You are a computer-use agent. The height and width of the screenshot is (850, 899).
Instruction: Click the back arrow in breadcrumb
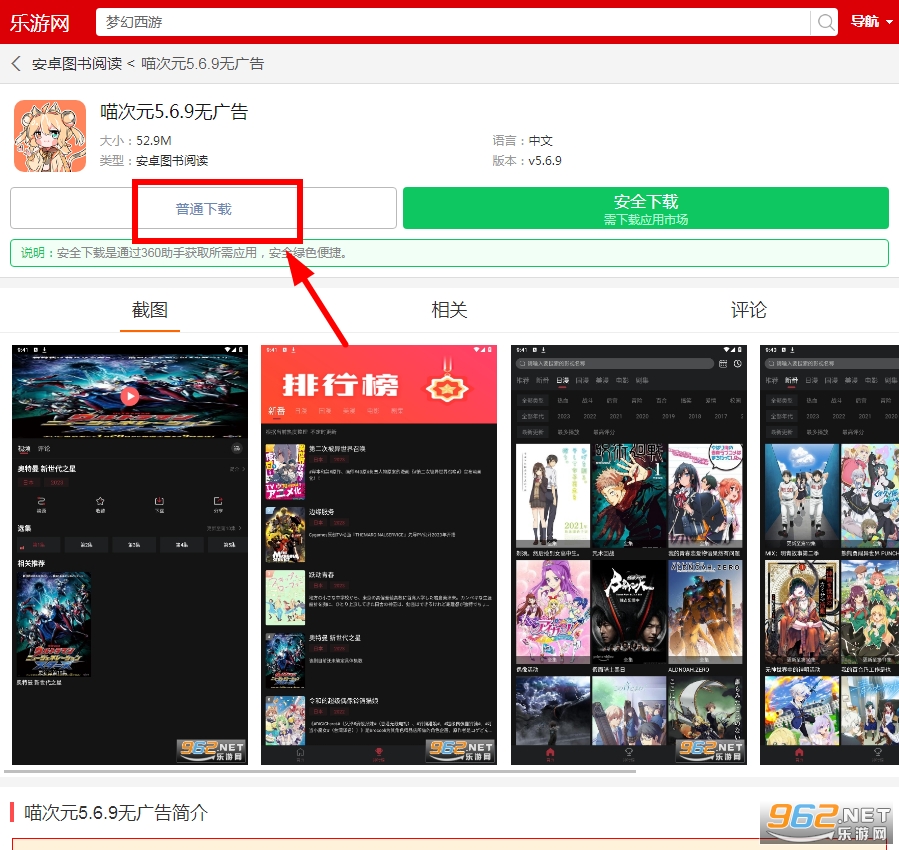coord(16,64)
